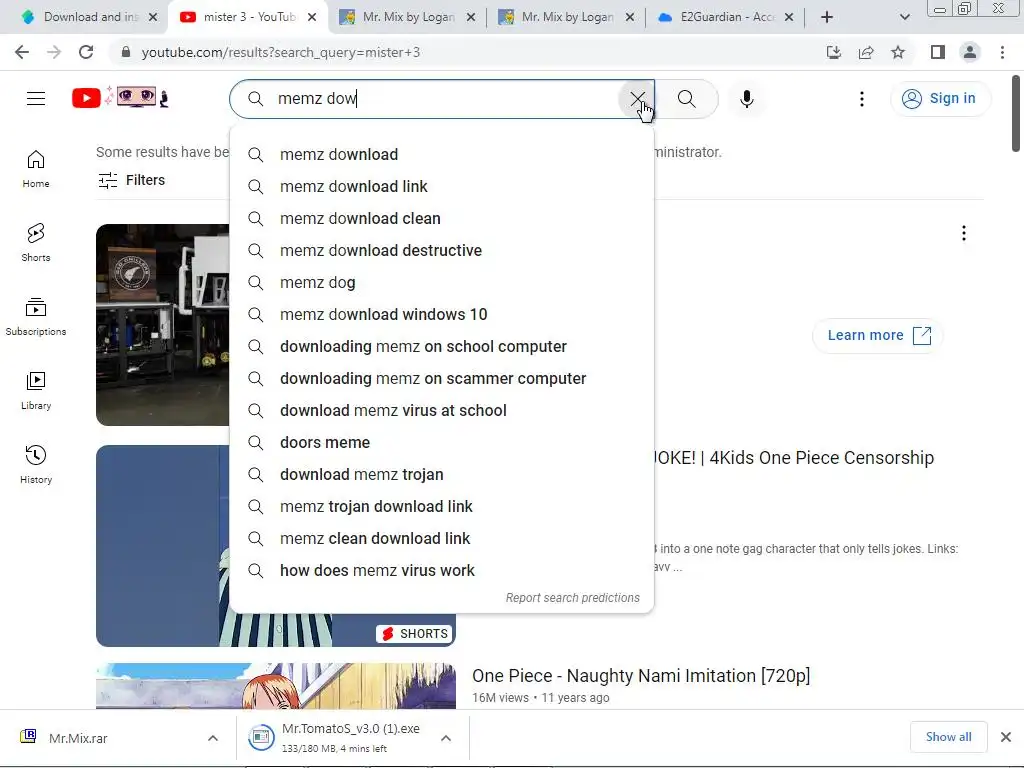Image resolution: width=1024 pixels, height=768 pixels.
Task: Pick 'downloading memz on school computer' suggestion
Action: point(441,347)
